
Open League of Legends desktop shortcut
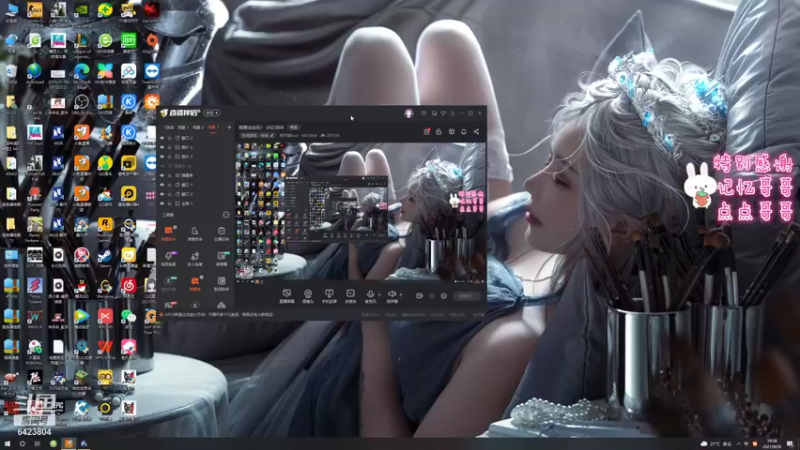(82, 41)
